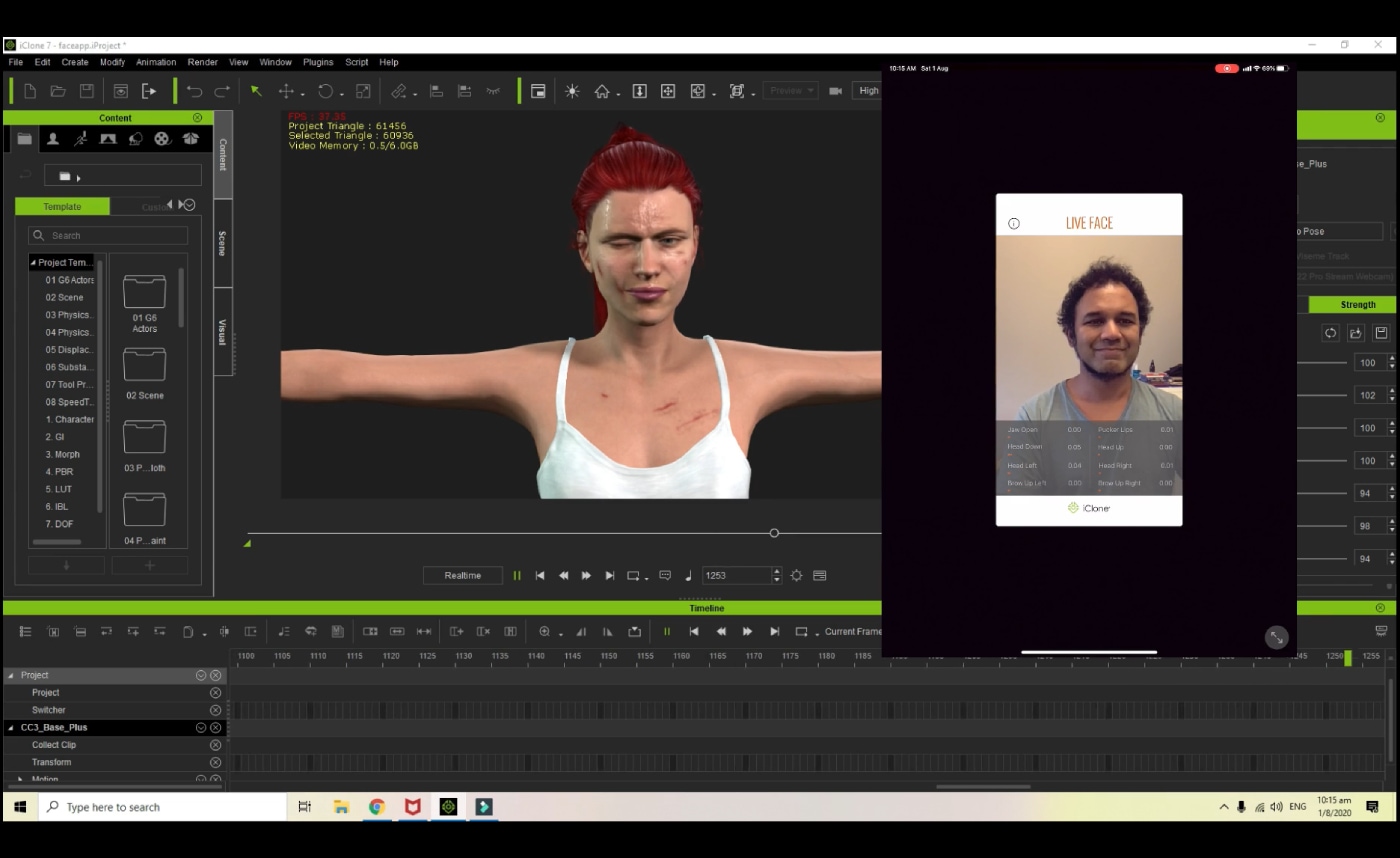
Task: Open the Actor category in Content panel
Action: pos(53,139)
